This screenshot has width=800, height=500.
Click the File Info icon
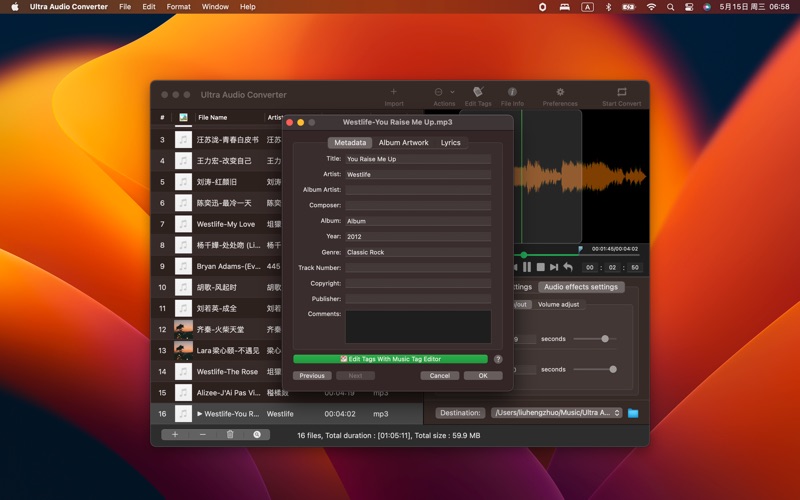[512, 94]
